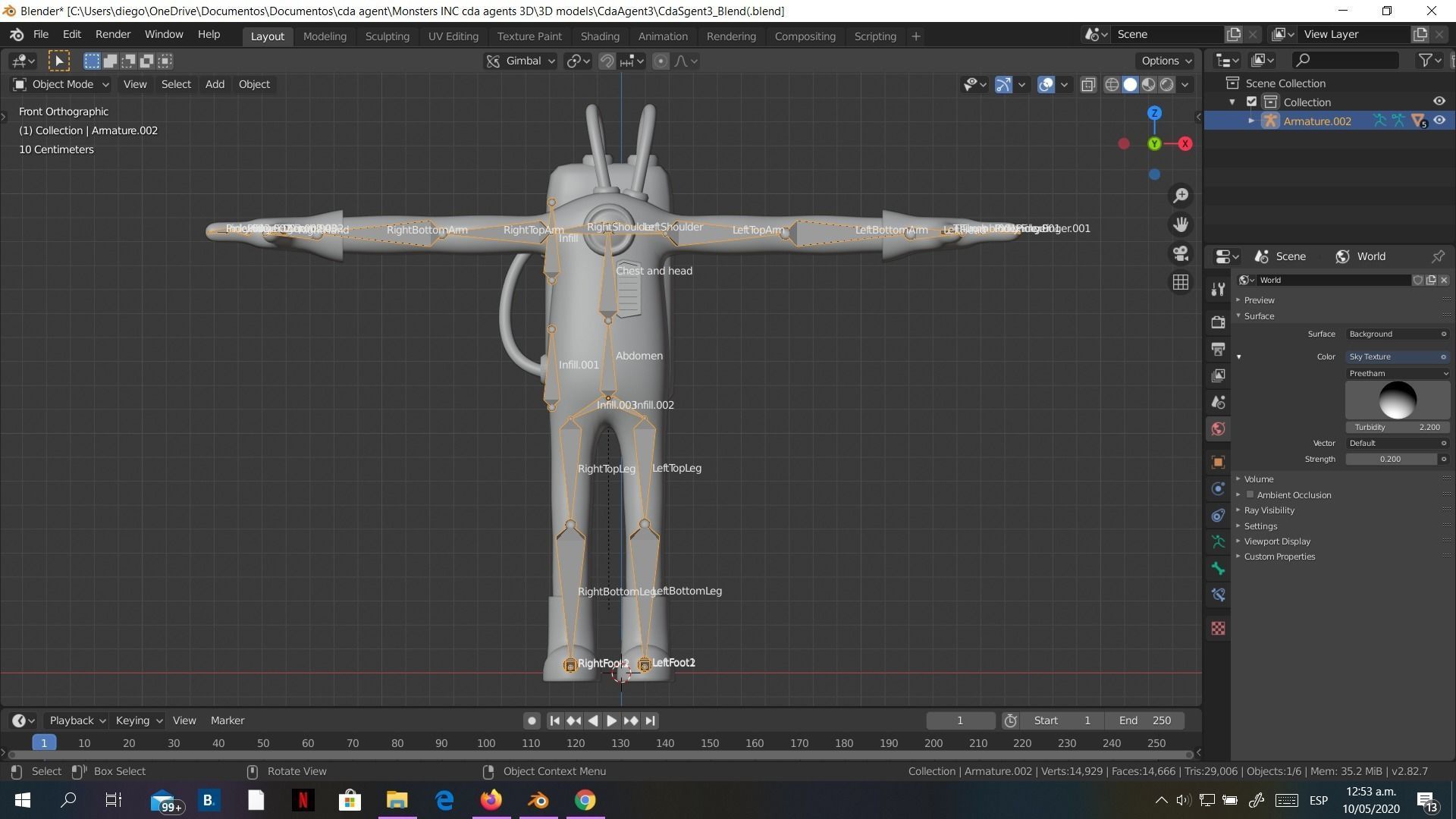This screenshot has height=819, width=1456.
Task: Open the Render properties tab icon
Action: click(x=1218, y=322)
